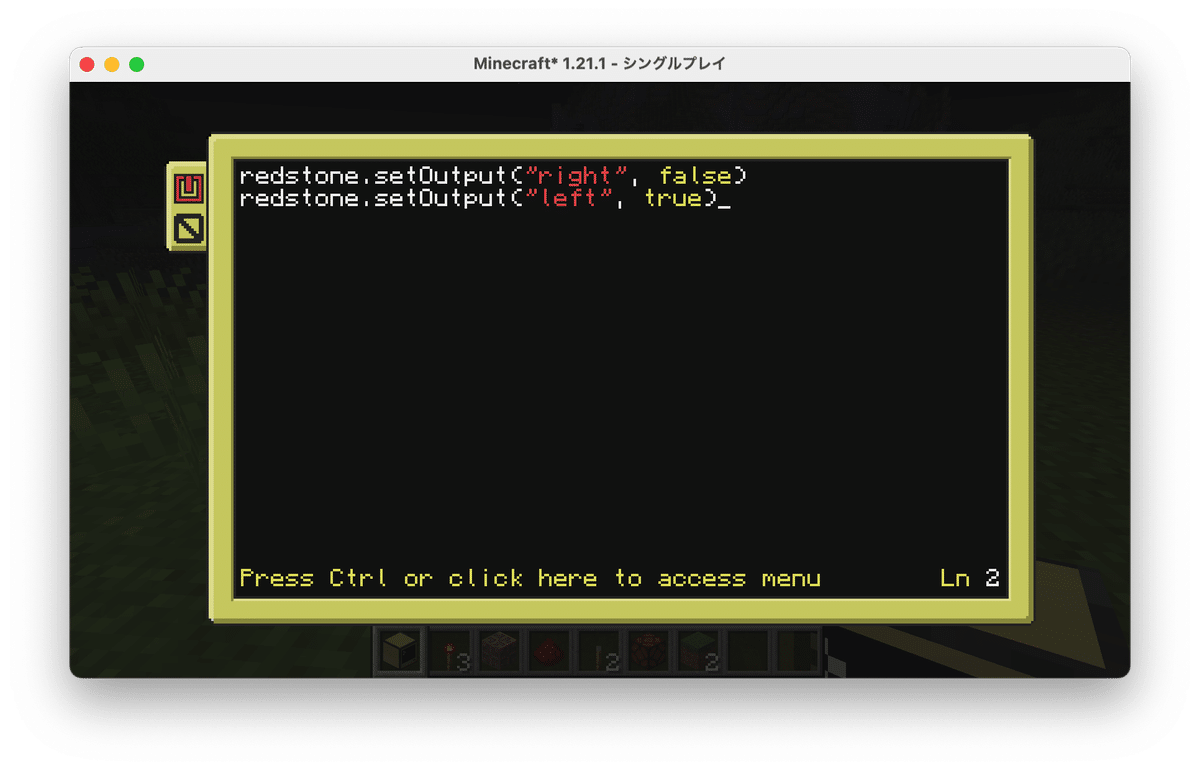Click the 'true' keyword on line two

tap(673, 198)
